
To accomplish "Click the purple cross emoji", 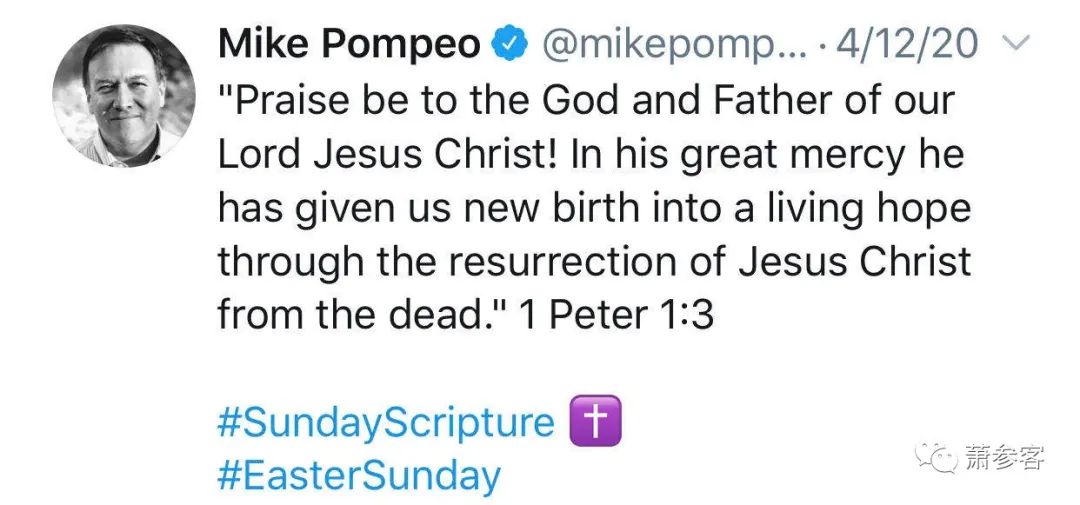I will point(595,421).
